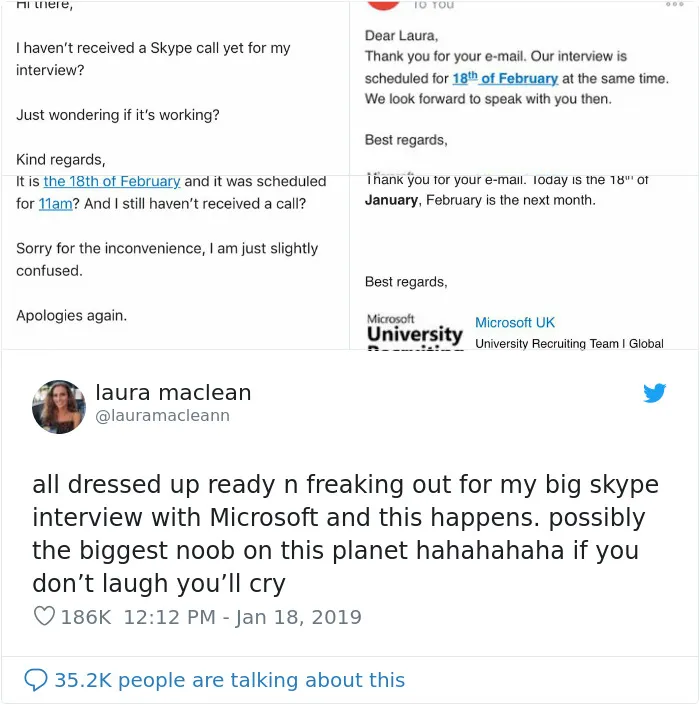The image size is (700, 705).
Task: Open the top-left email screenshot
Action: [x=175, y=88]
